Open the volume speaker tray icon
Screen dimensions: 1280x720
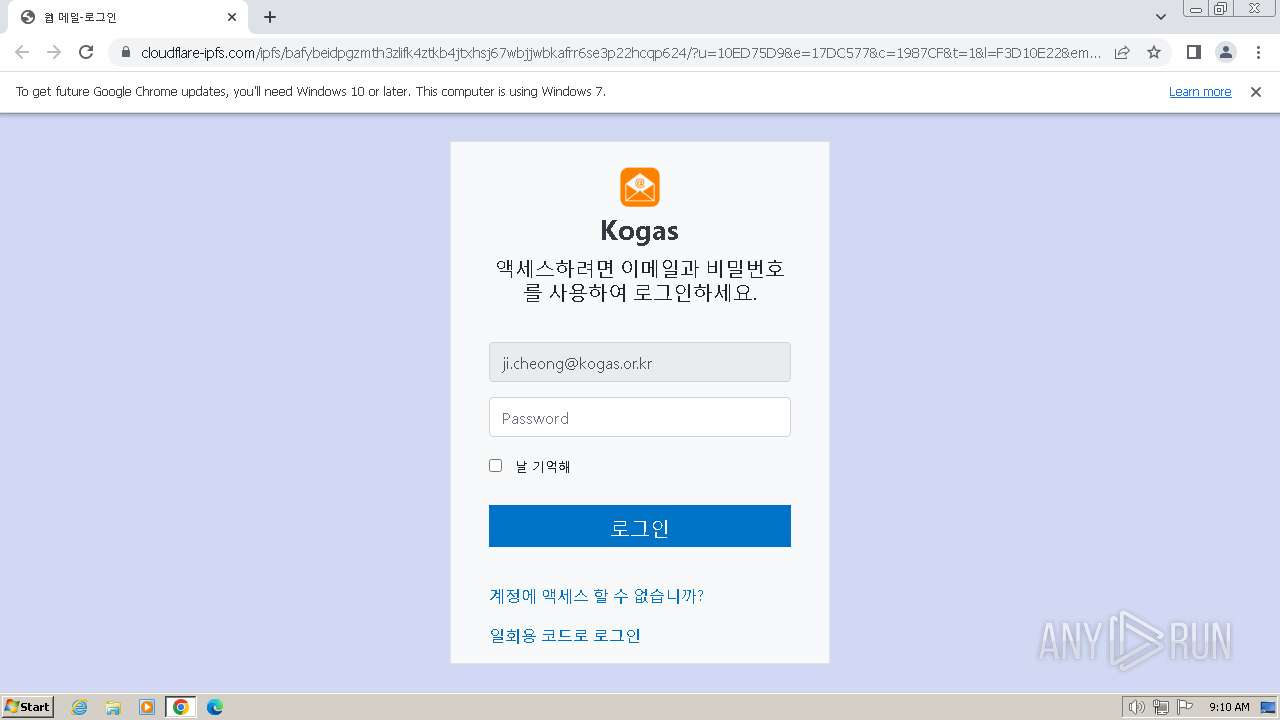coord(1136,707)
